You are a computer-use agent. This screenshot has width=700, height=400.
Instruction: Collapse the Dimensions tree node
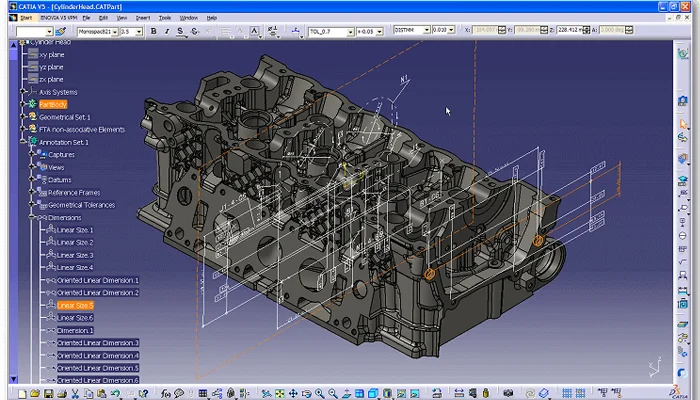[33, 217]
